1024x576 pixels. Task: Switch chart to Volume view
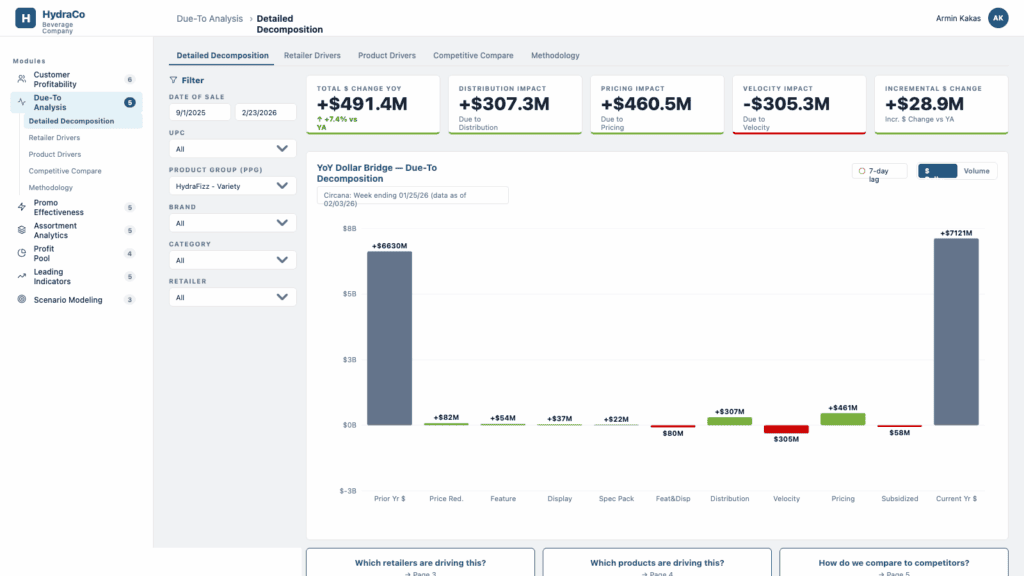tap(976, 171)
